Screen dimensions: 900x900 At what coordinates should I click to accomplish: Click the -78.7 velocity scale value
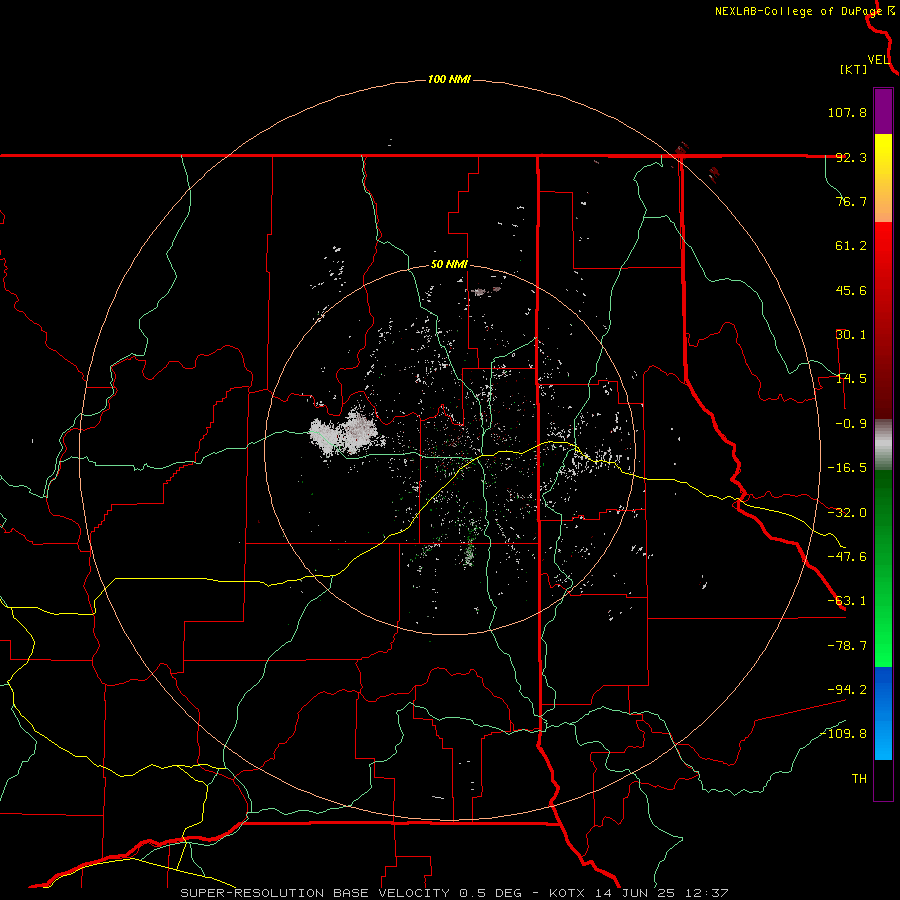(847, 646)
